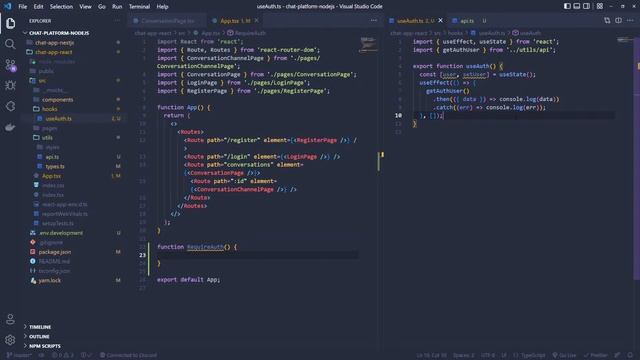Viewport: 640px width, 360px height.
Task: Open the Accounts icon in activity bar
Action: point(10,319)
